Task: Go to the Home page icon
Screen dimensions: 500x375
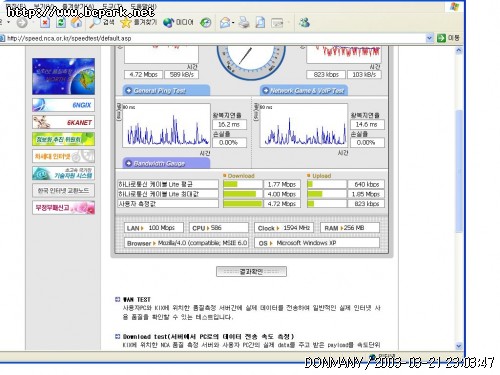Action: pyautogui.click(x=77, y=23)
